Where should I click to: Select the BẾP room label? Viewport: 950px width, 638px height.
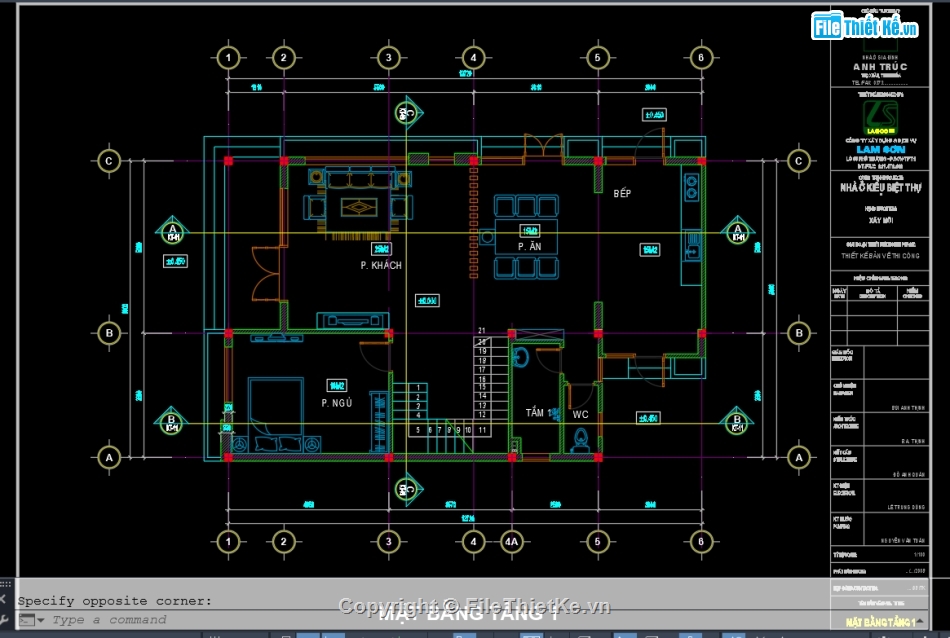coord(622,193)
